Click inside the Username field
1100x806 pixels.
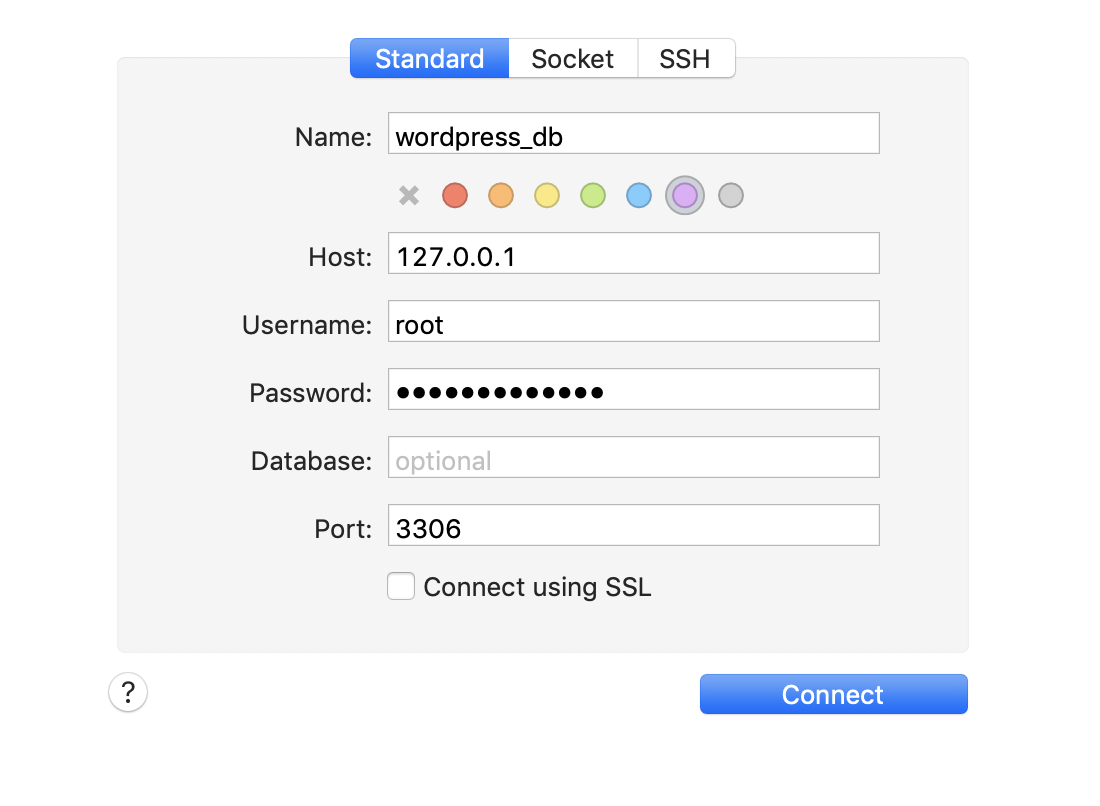[633, 321]
